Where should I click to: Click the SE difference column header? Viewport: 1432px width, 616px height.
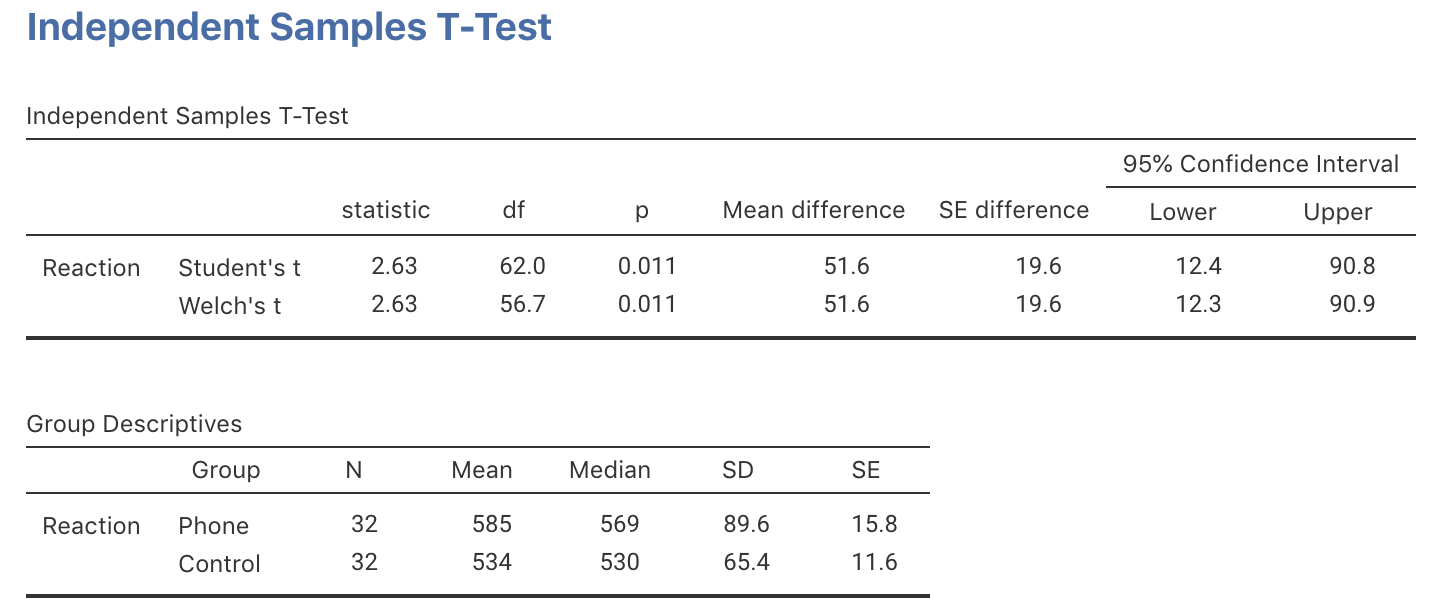click(1013, 210)
